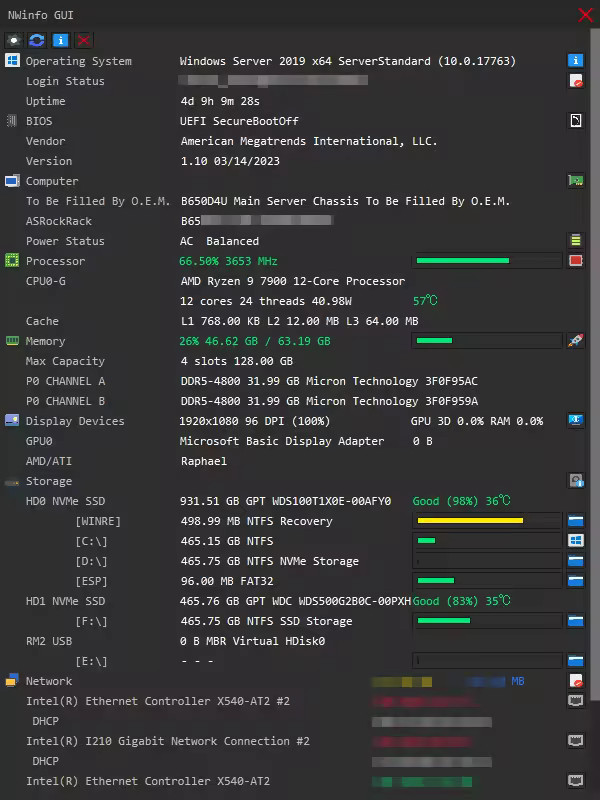Click the display icon on Display Devices row
The width and height of the screenshot is (600, 800).
(575, 421)
